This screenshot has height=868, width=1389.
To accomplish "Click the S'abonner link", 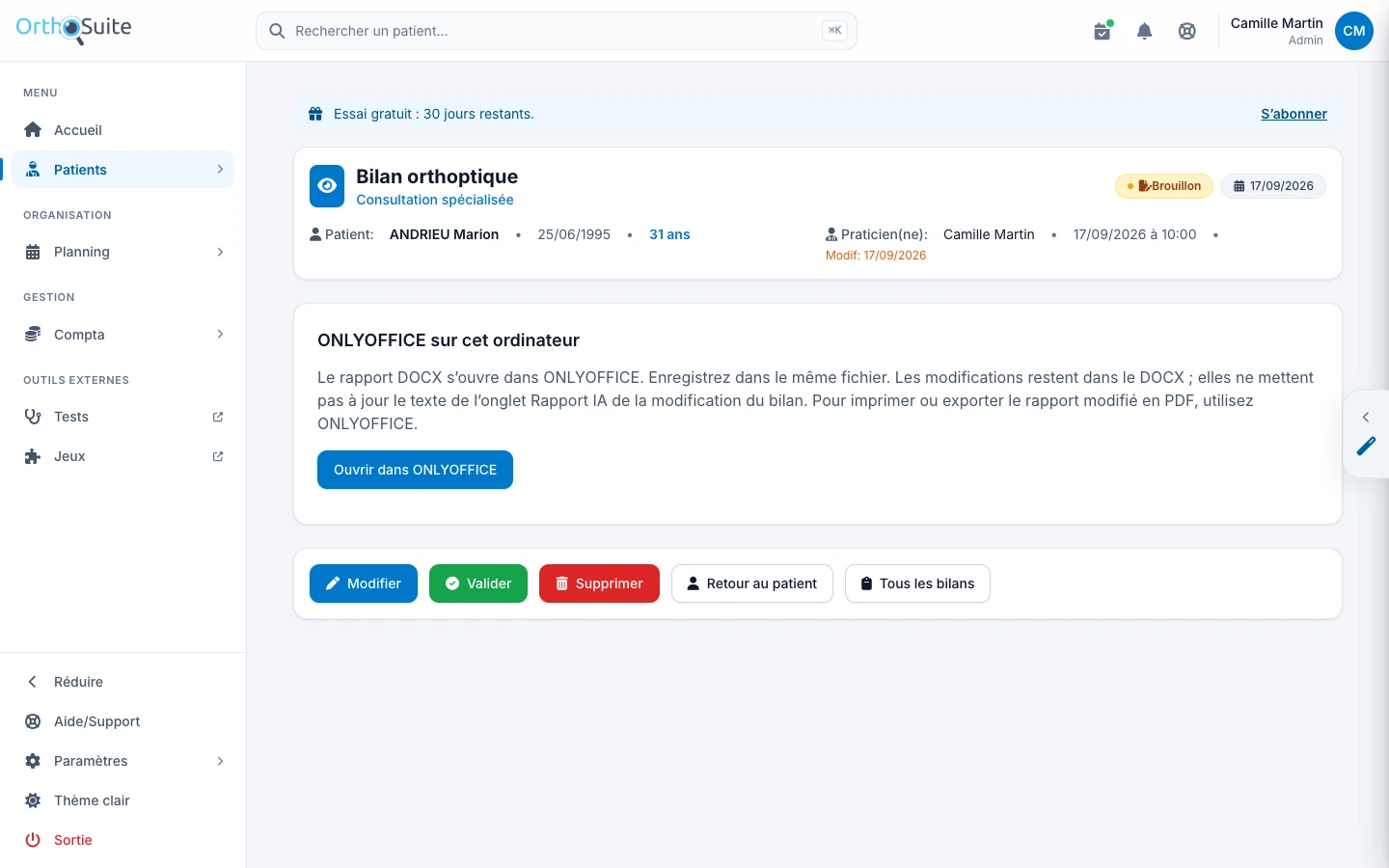I will tap(1294, 114).
